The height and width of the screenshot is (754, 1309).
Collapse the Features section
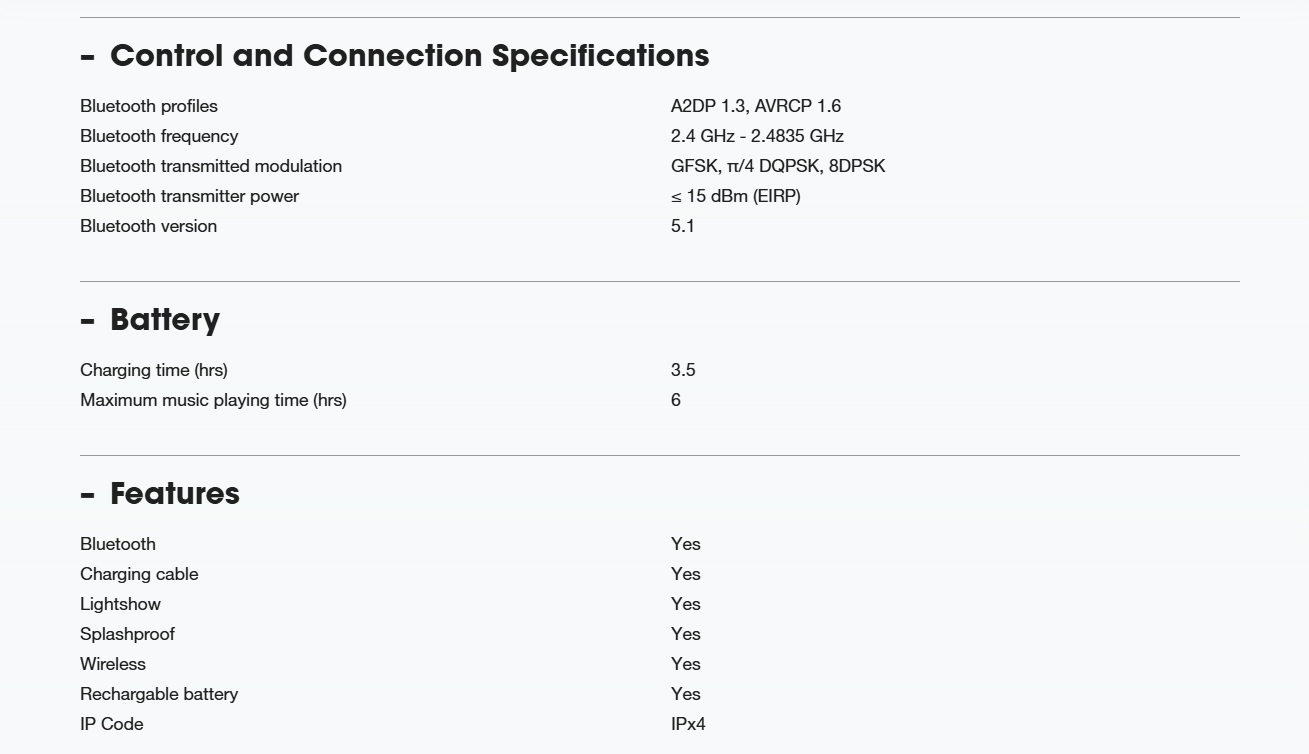(x=160, y=493)
